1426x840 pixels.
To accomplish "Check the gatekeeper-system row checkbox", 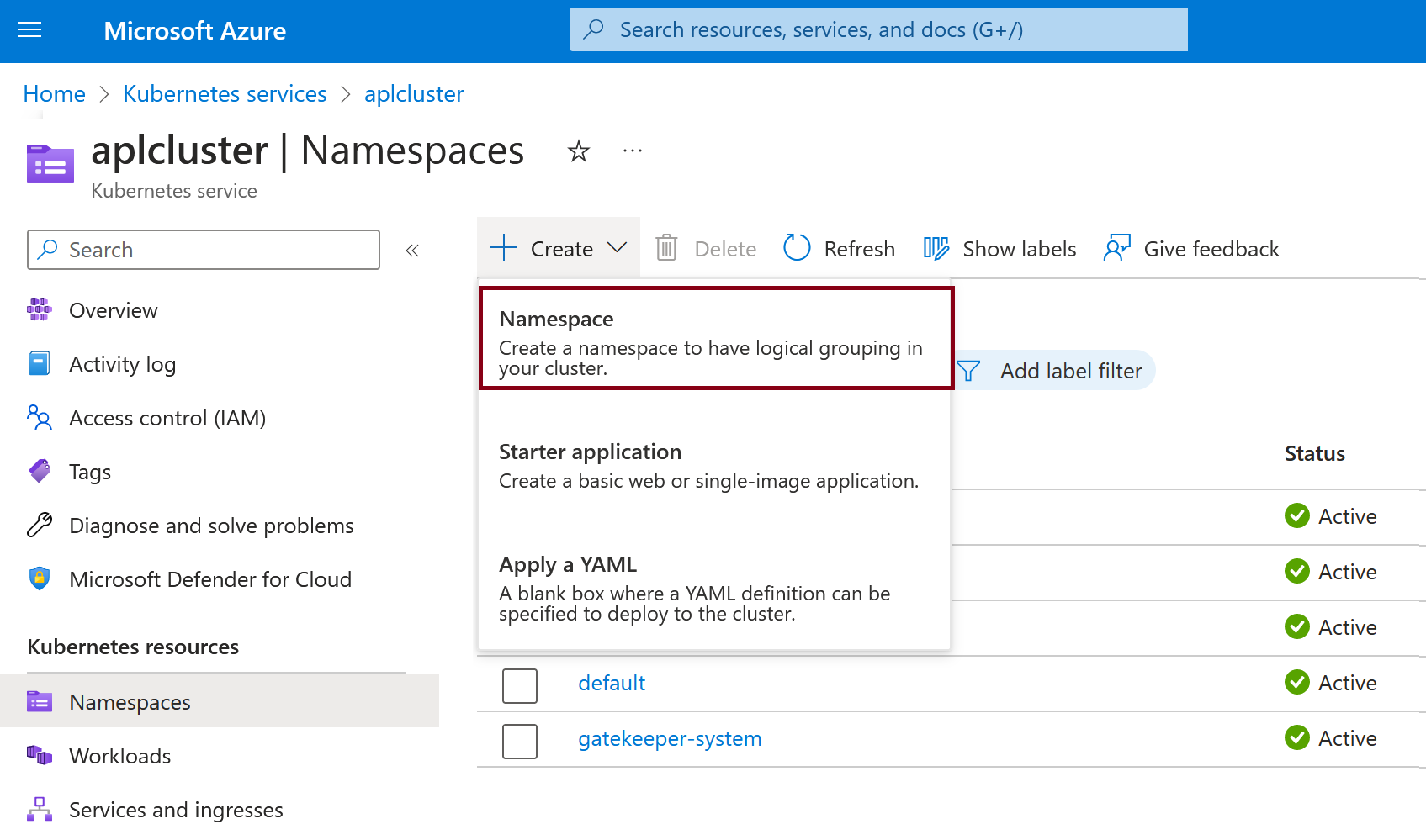I will [x=520, y=741].
